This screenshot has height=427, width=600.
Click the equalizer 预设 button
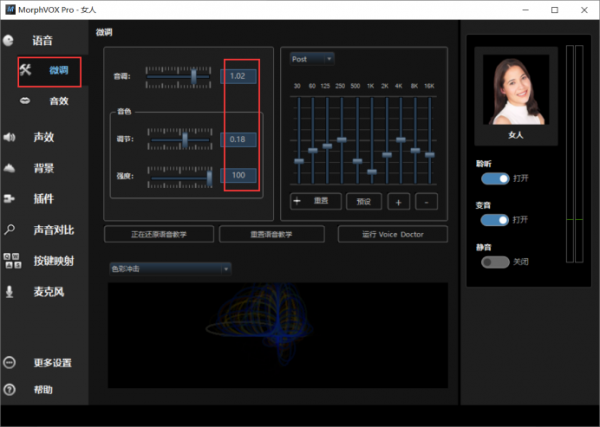[x=364, y=201]
